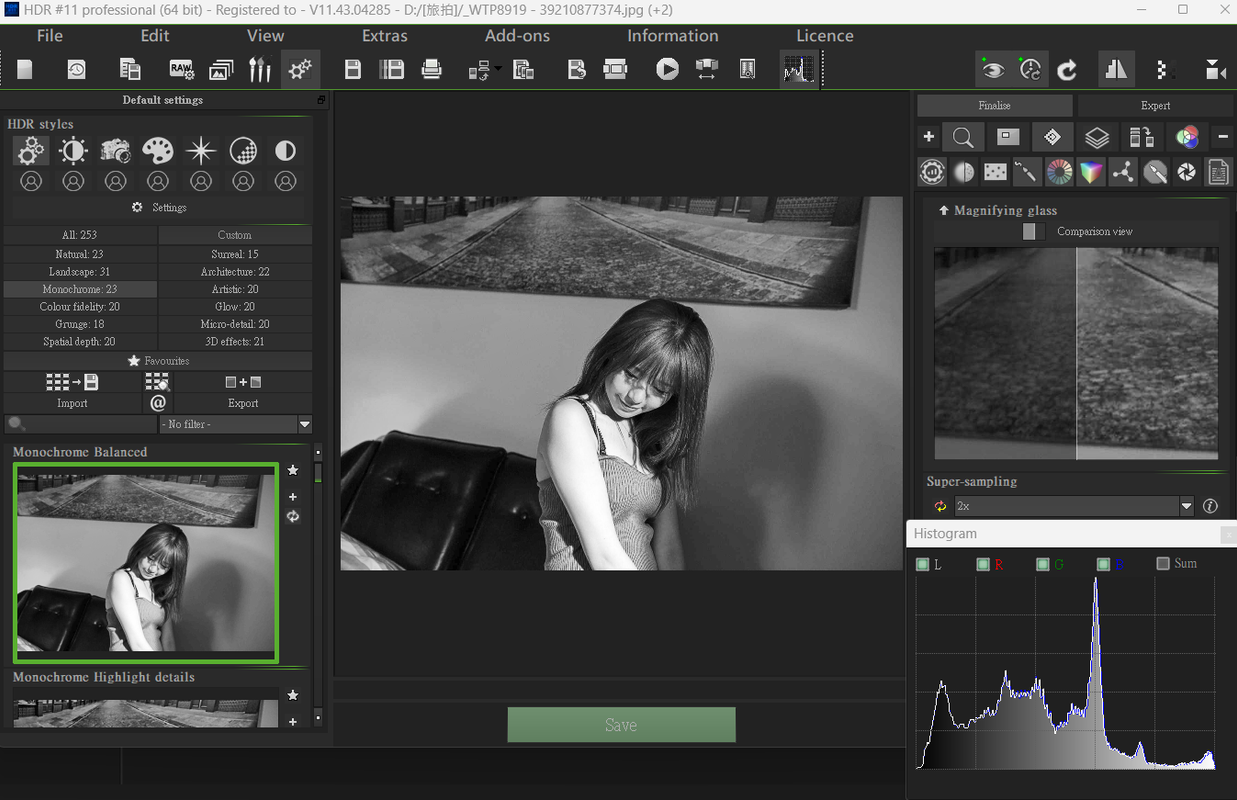Click the three paintbrushes toolbar icon
This screenshot has height=800, width=1237.
click(260, 69)
